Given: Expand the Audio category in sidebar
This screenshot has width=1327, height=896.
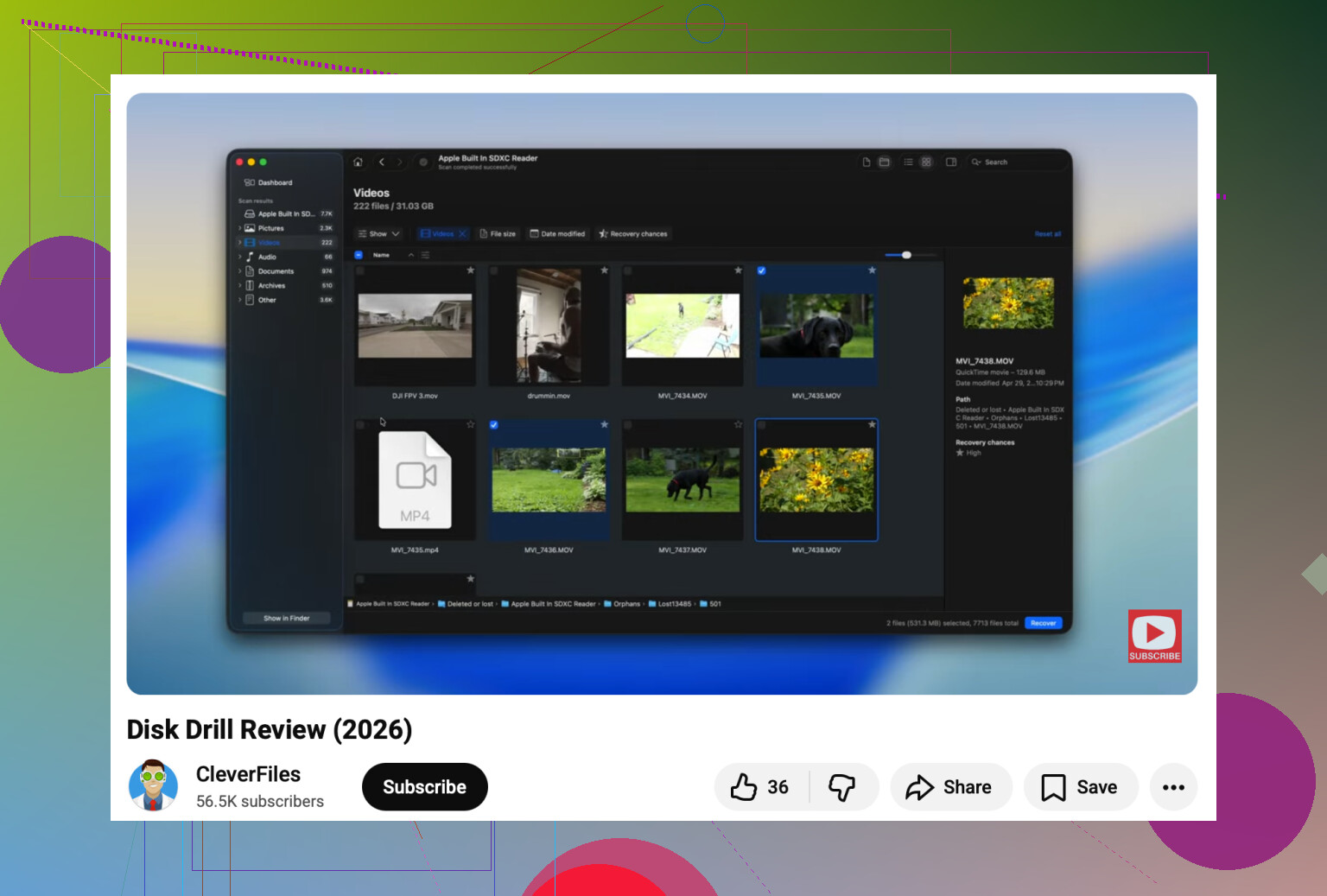Looking at the screenshot, I should tap(240, 257).
